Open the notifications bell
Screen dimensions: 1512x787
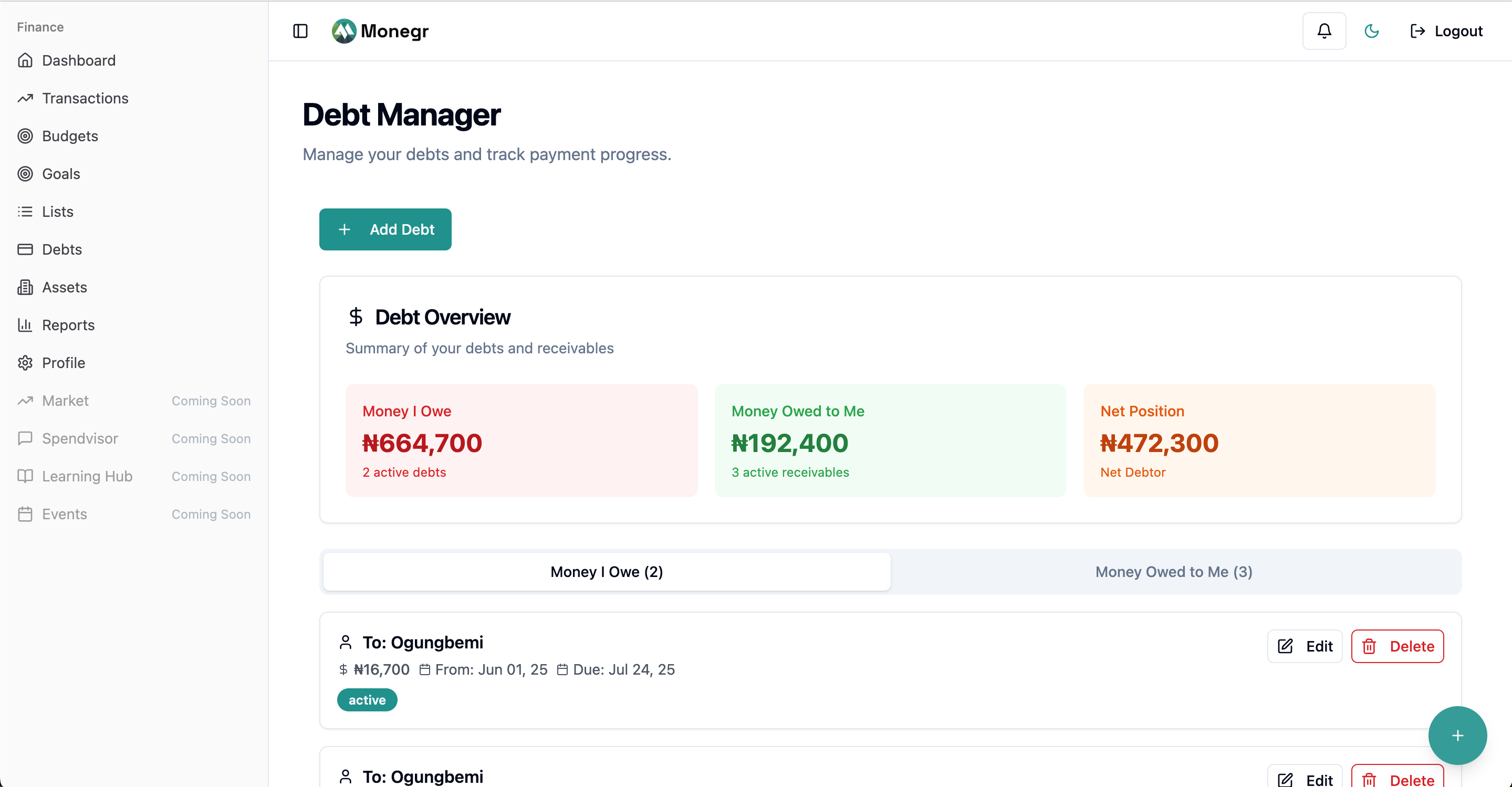(x=1324, y=31)
